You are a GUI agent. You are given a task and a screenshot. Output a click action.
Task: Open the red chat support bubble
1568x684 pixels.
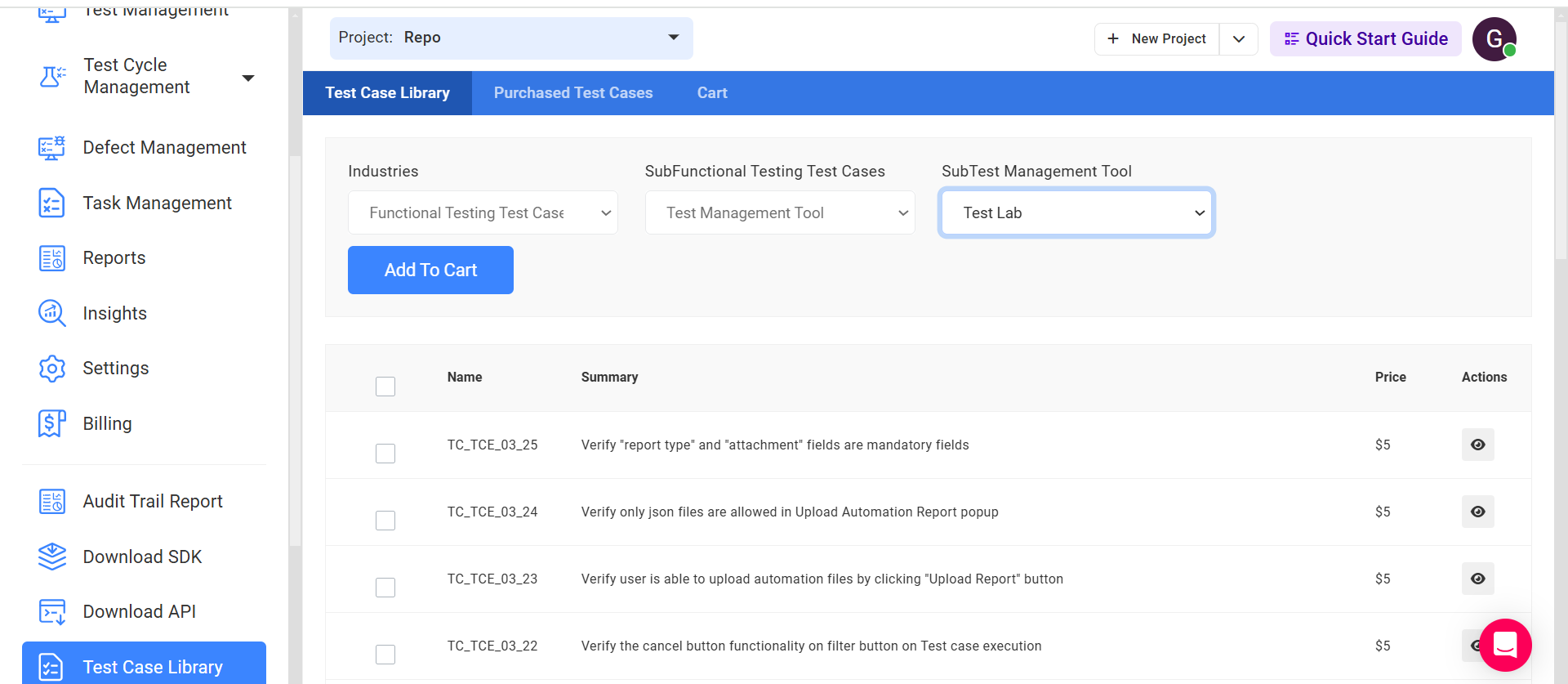(1505, 645)
